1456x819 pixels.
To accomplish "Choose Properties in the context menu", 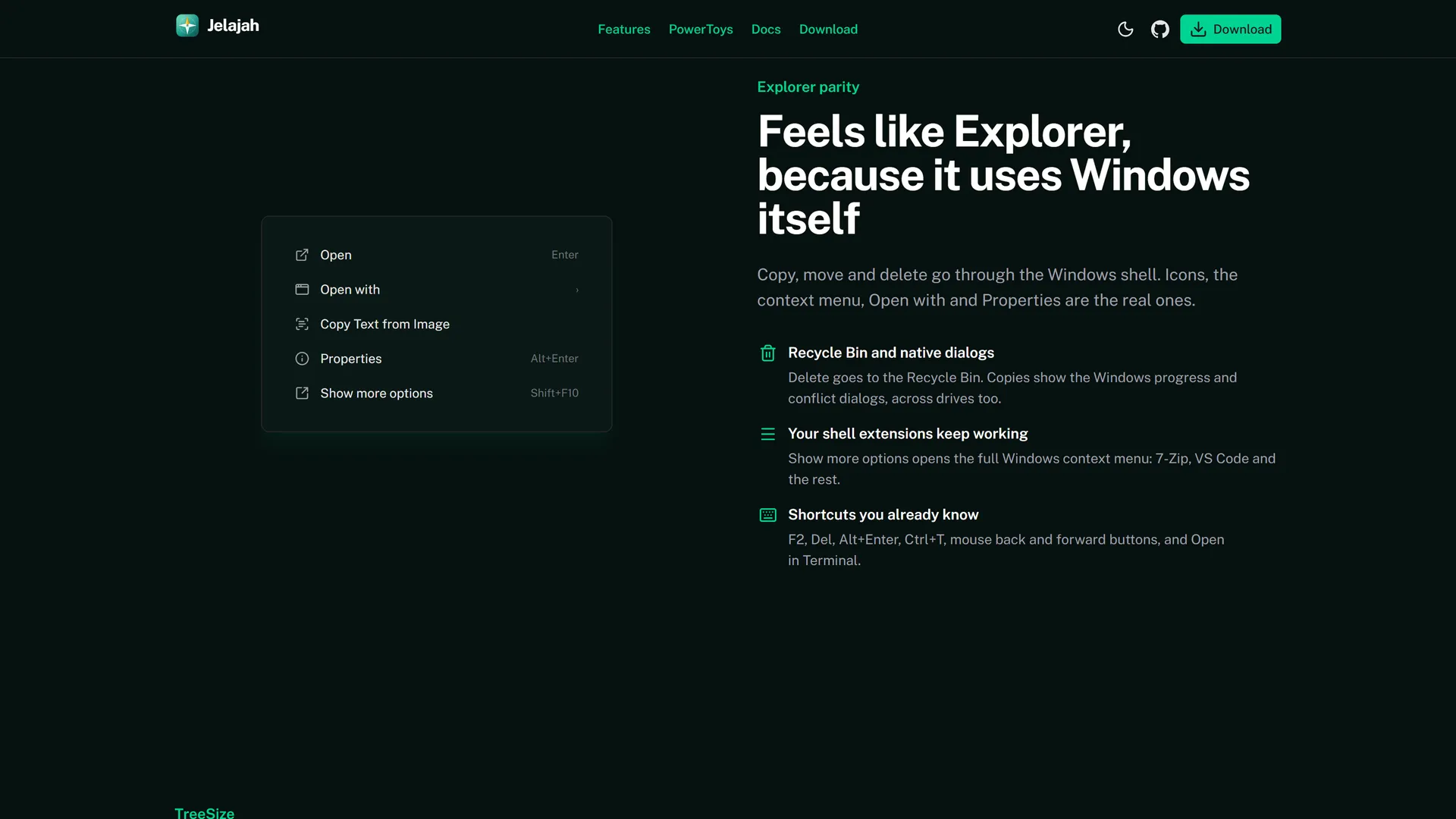I will coord(436,359).
